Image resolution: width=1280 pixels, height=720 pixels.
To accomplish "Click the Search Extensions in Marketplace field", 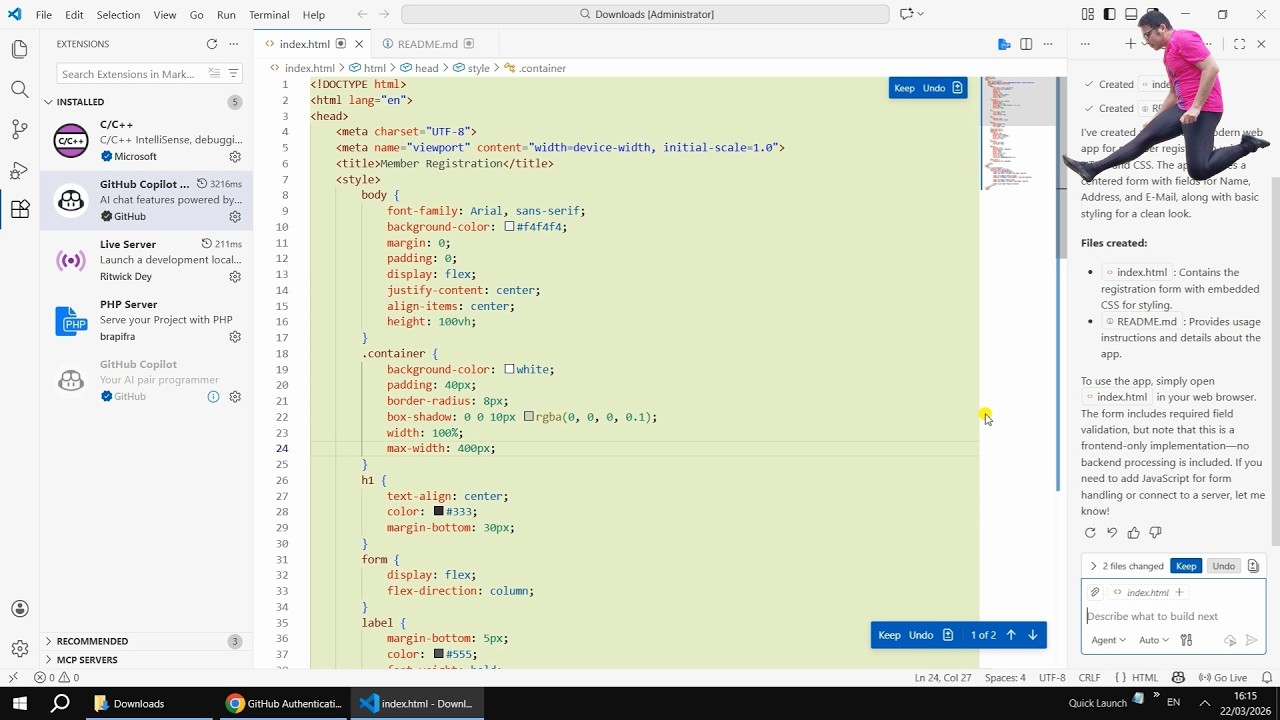I will 149,74.
